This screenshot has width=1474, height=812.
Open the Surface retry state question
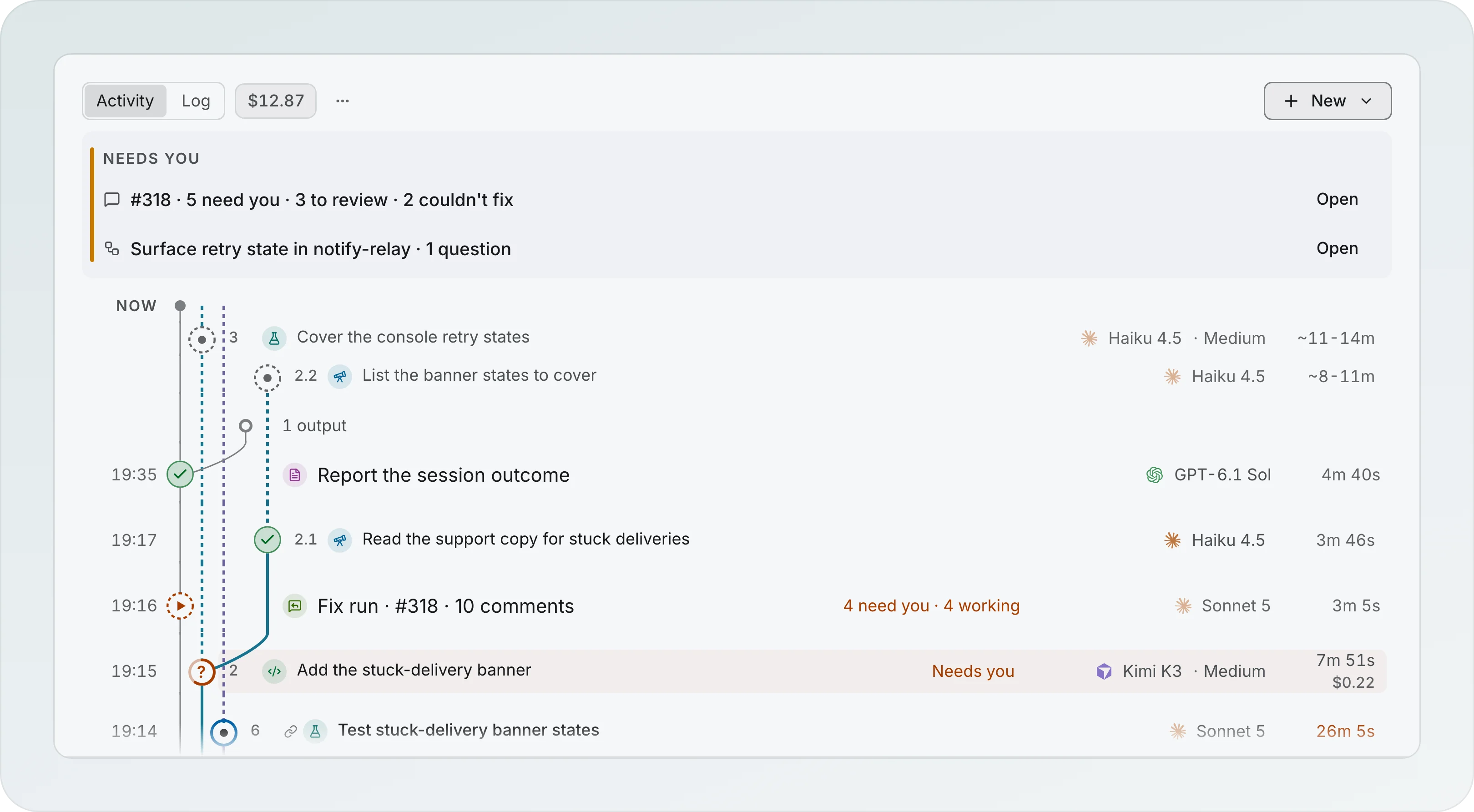coord(1337,248)
